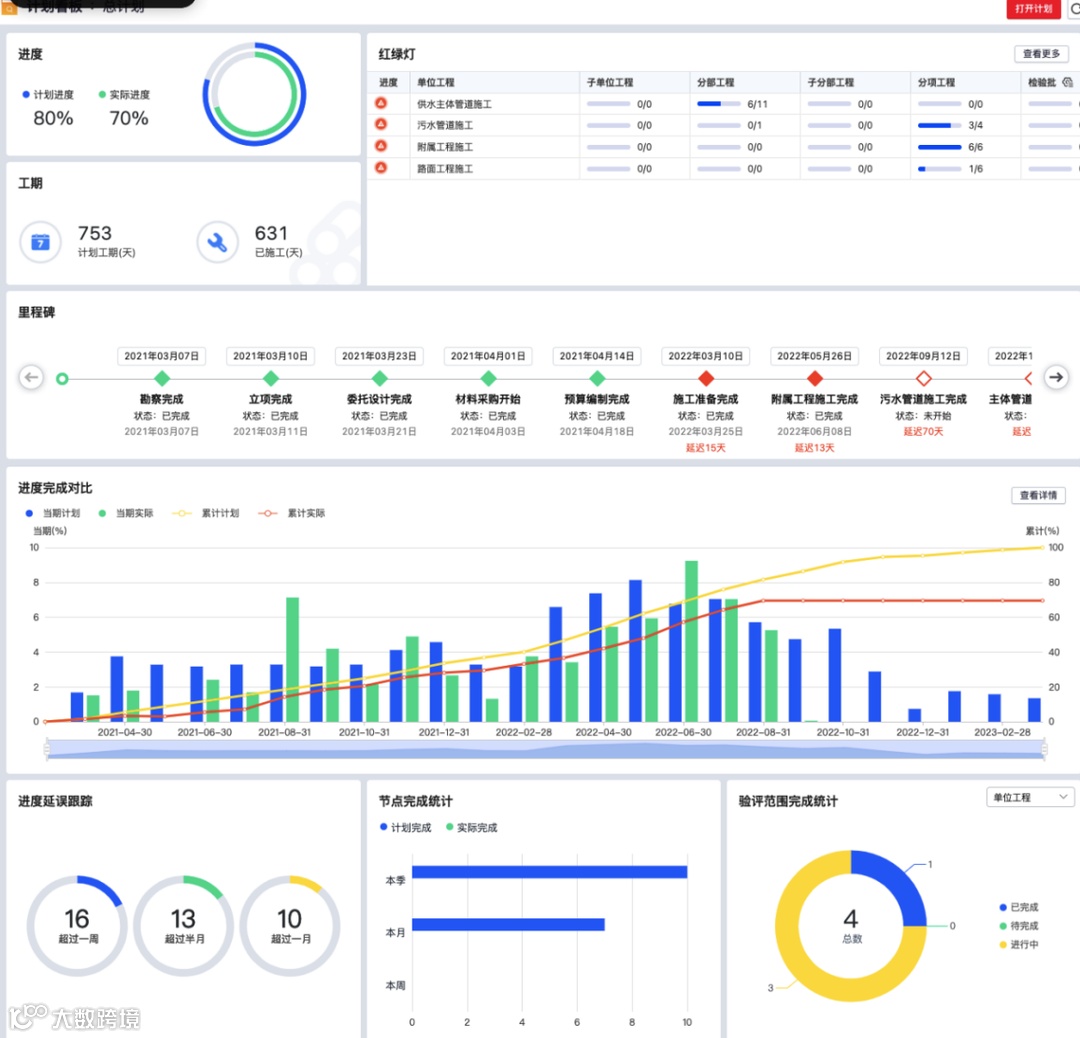Click red warning icon for 供水主体管道施工

[381, 103]
